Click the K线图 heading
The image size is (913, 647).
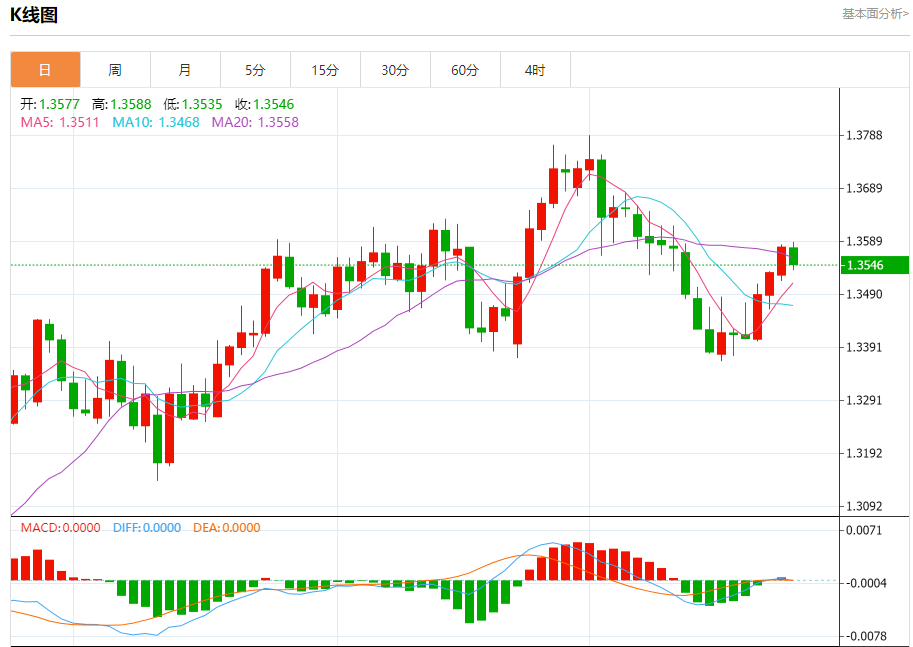point(34,15)
